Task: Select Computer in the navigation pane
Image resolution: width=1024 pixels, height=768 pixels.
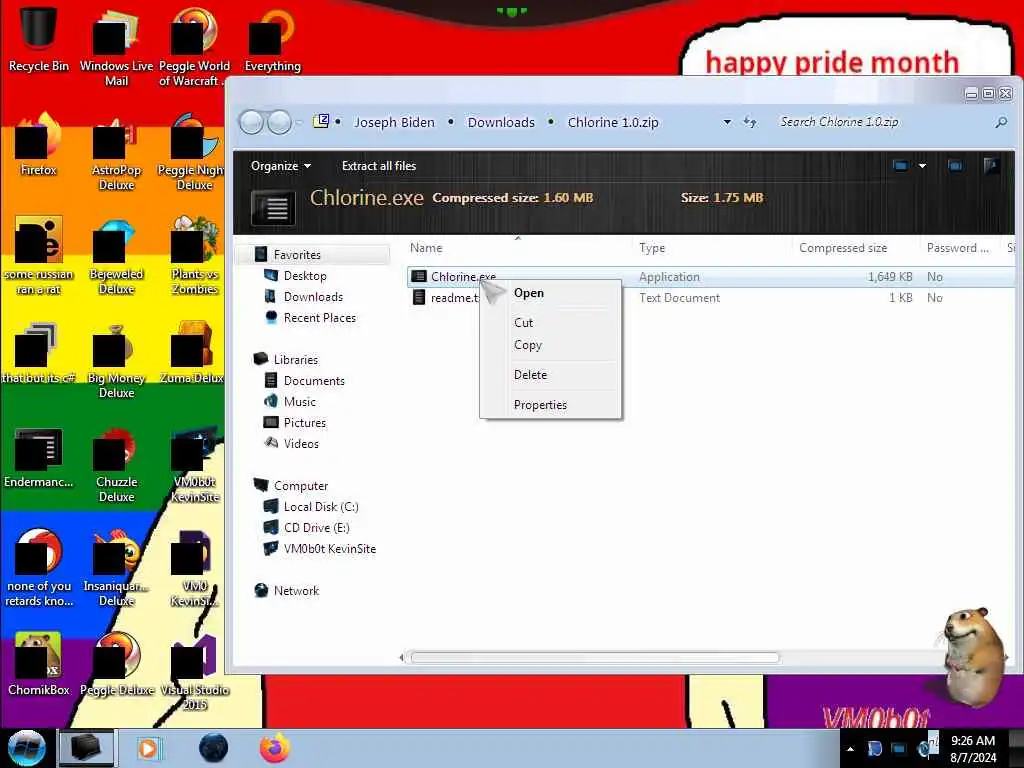Action: pos(300,486)
